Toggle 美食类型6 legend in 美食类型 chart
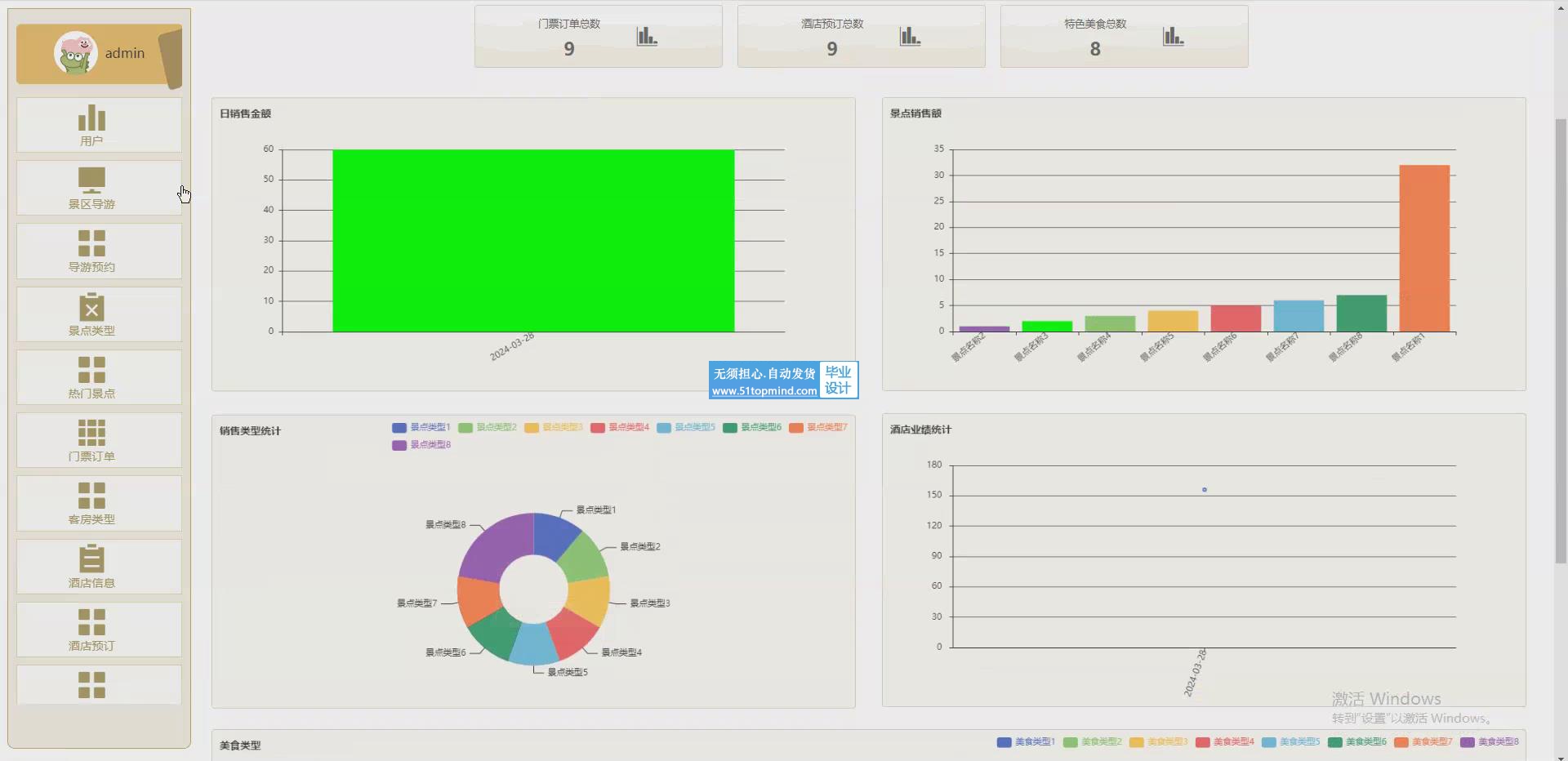 pos(1357,742)
